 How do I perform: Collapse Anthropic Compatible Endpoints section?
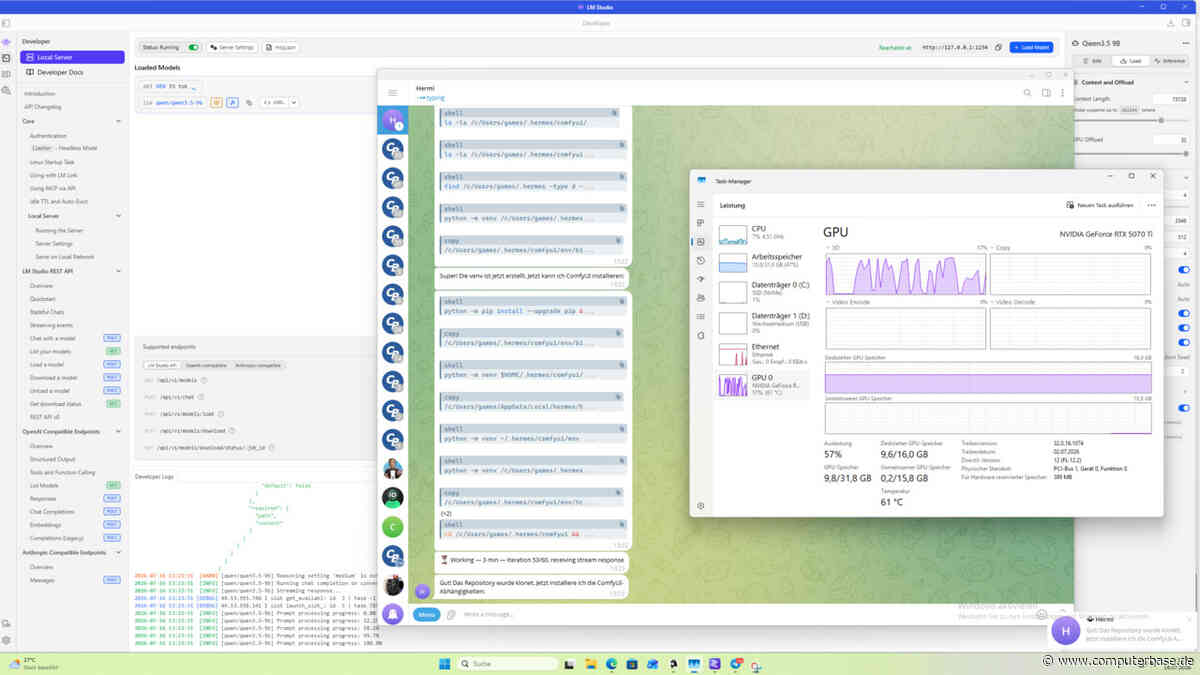[119, 552]
